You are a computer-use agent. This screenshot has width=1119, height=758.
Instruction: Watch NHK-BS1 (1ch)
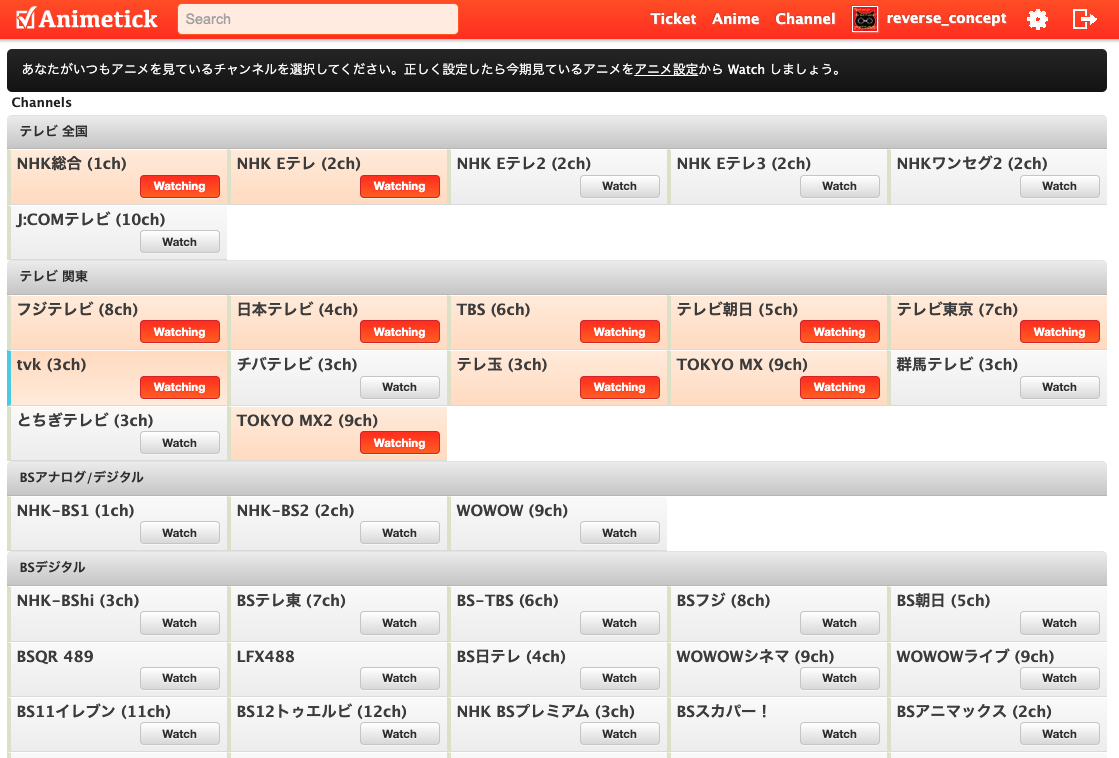point(180,533)
